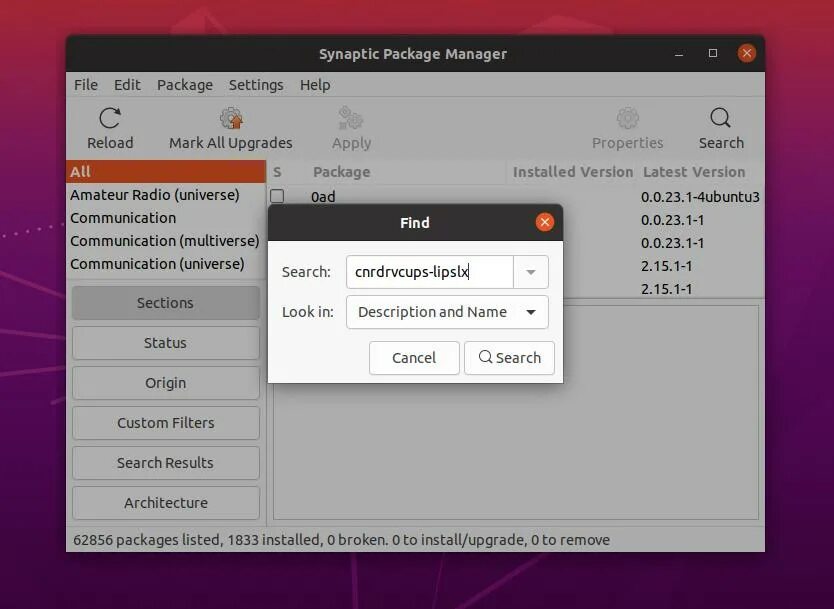
Task: Open the Help menu
Action: click(x=315, y=85)
